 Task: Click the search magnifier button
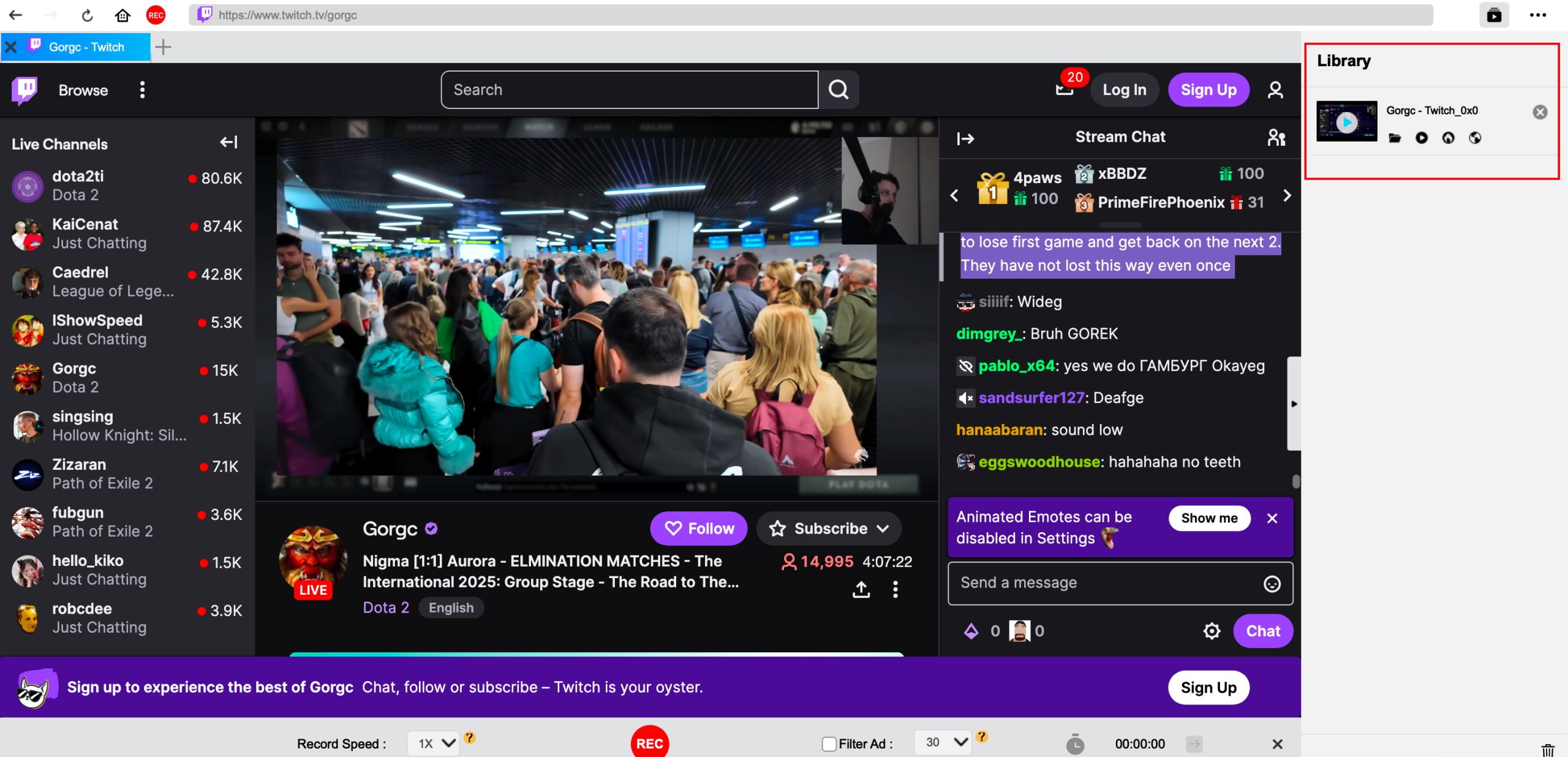pyautogui.click(x=839, y=90)
